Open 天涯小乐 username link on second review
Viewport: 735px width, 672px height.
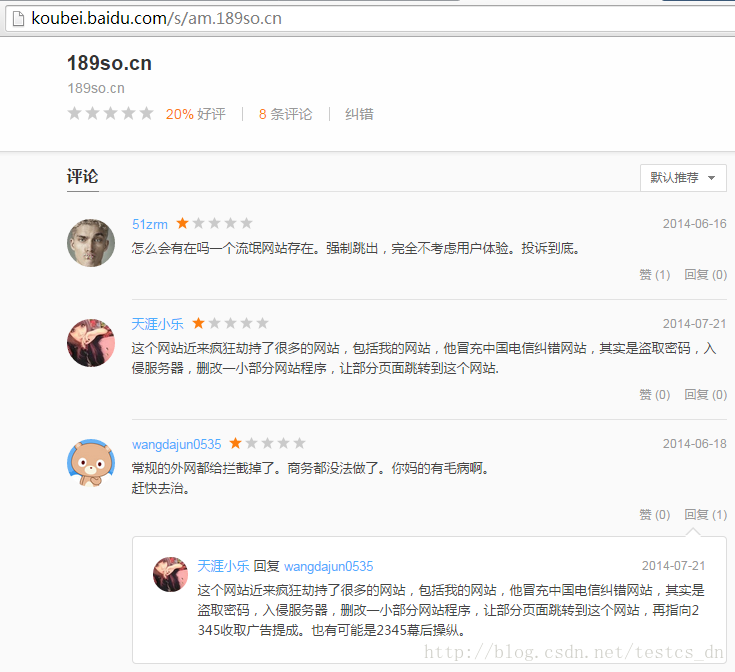pos(158,324)
